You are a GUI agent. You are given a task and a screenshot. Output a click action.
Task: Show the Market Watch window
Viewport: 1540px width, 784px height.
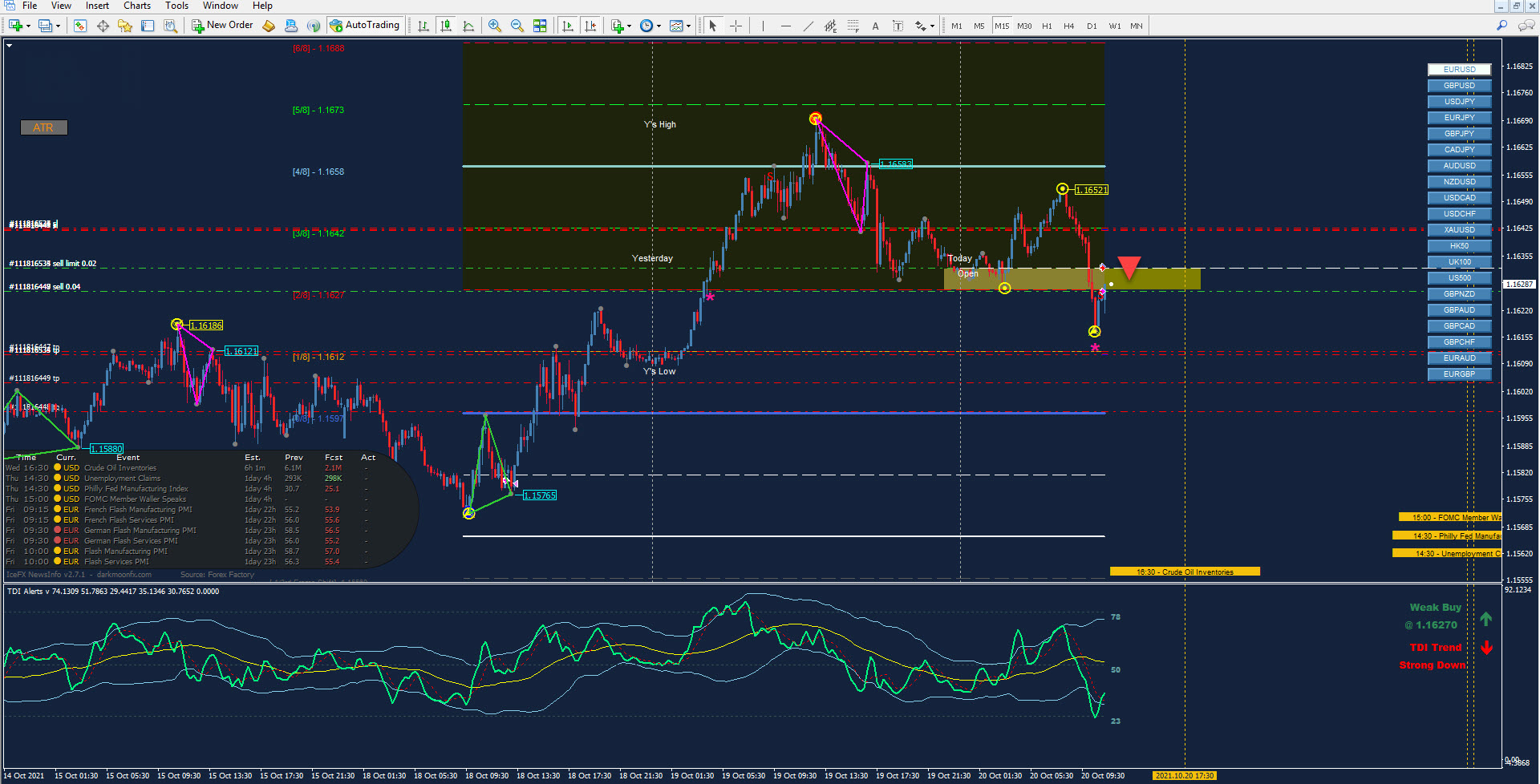(79, 26)
